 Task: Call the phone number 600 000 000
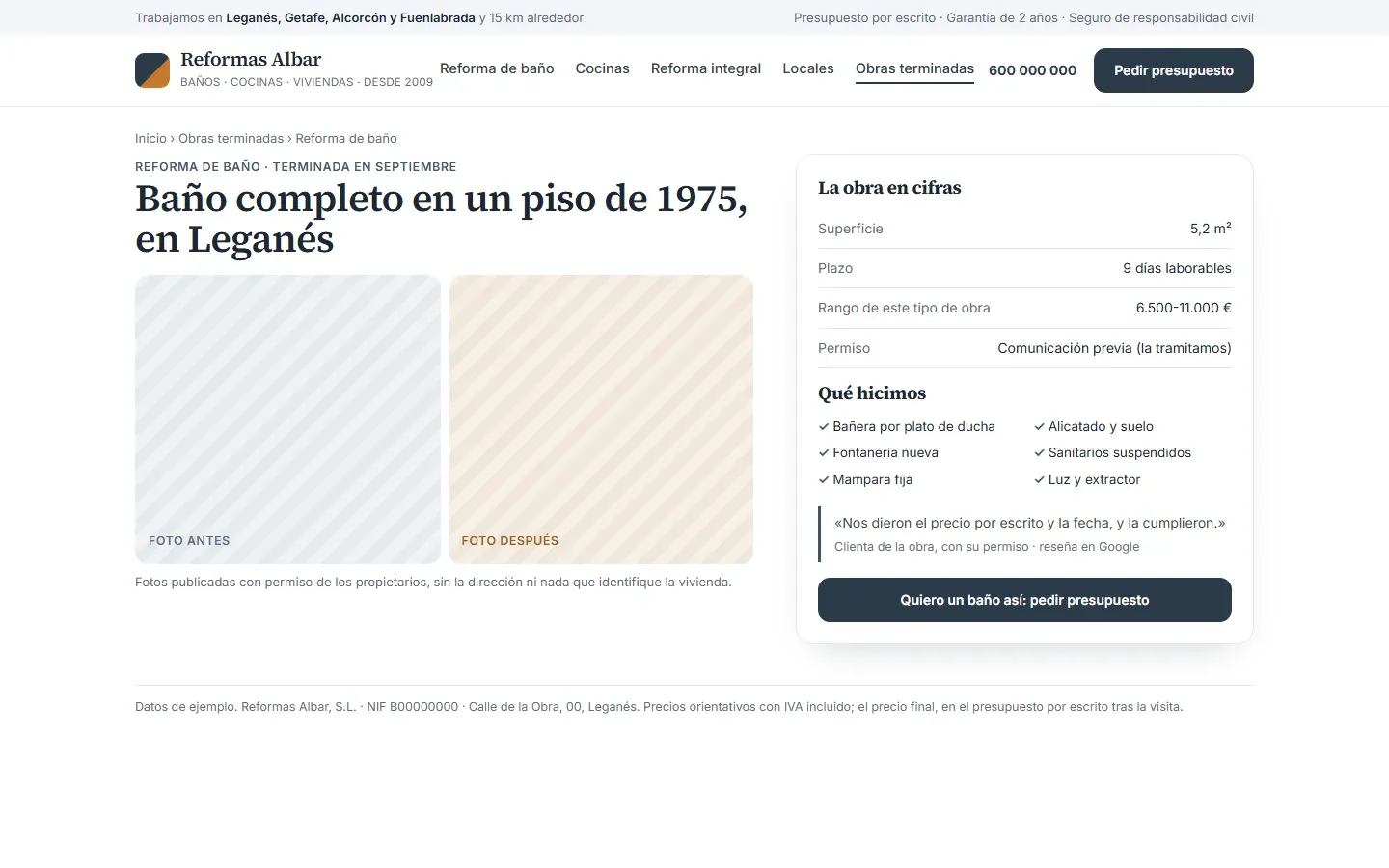(1032, 70)
